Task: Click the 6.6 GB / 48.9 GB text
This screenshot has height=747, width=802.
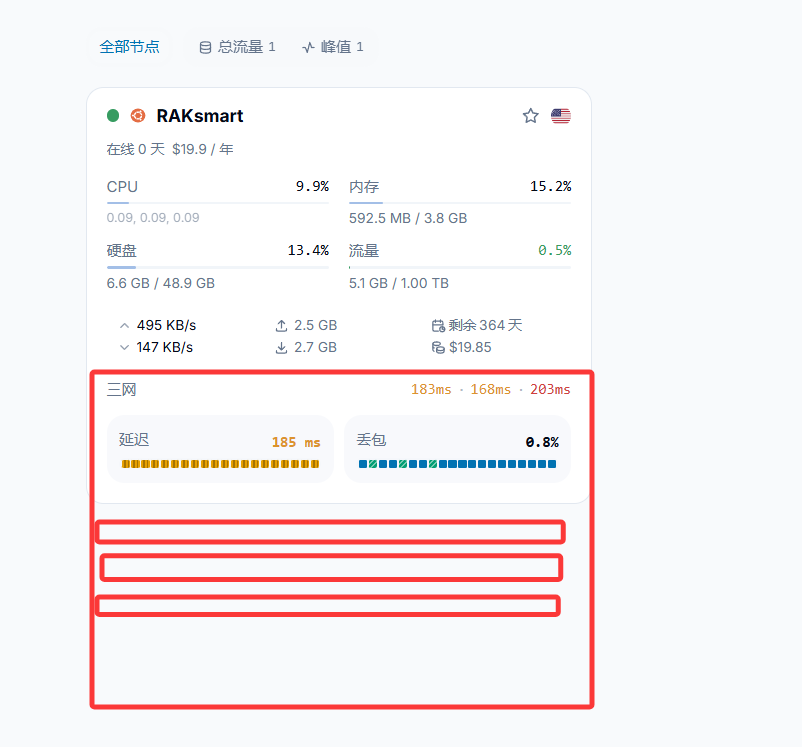Action: [161, 283]
